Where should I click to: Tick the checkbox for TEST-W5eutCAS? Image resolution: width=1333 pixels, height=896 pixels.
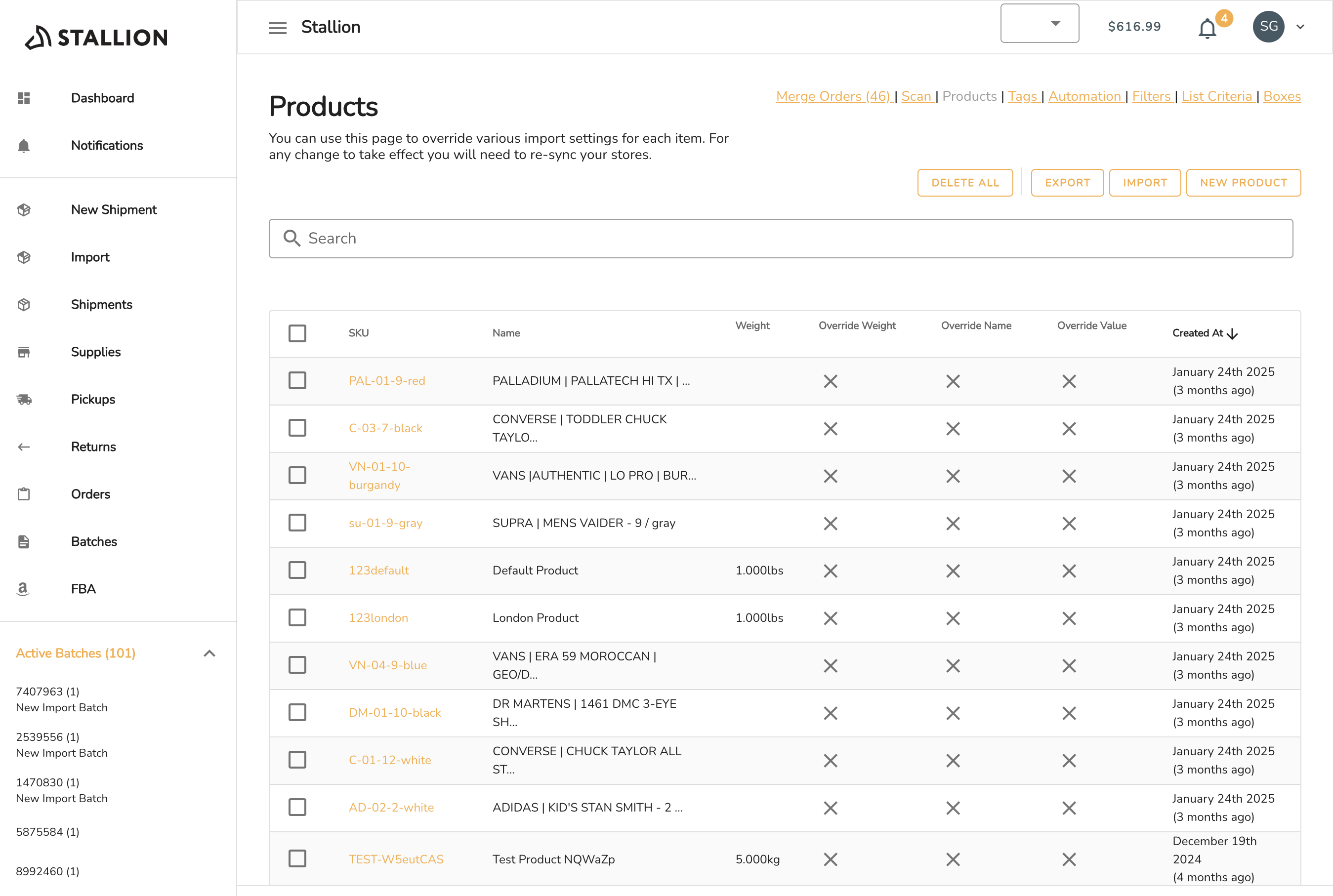[x=297, y=859]
